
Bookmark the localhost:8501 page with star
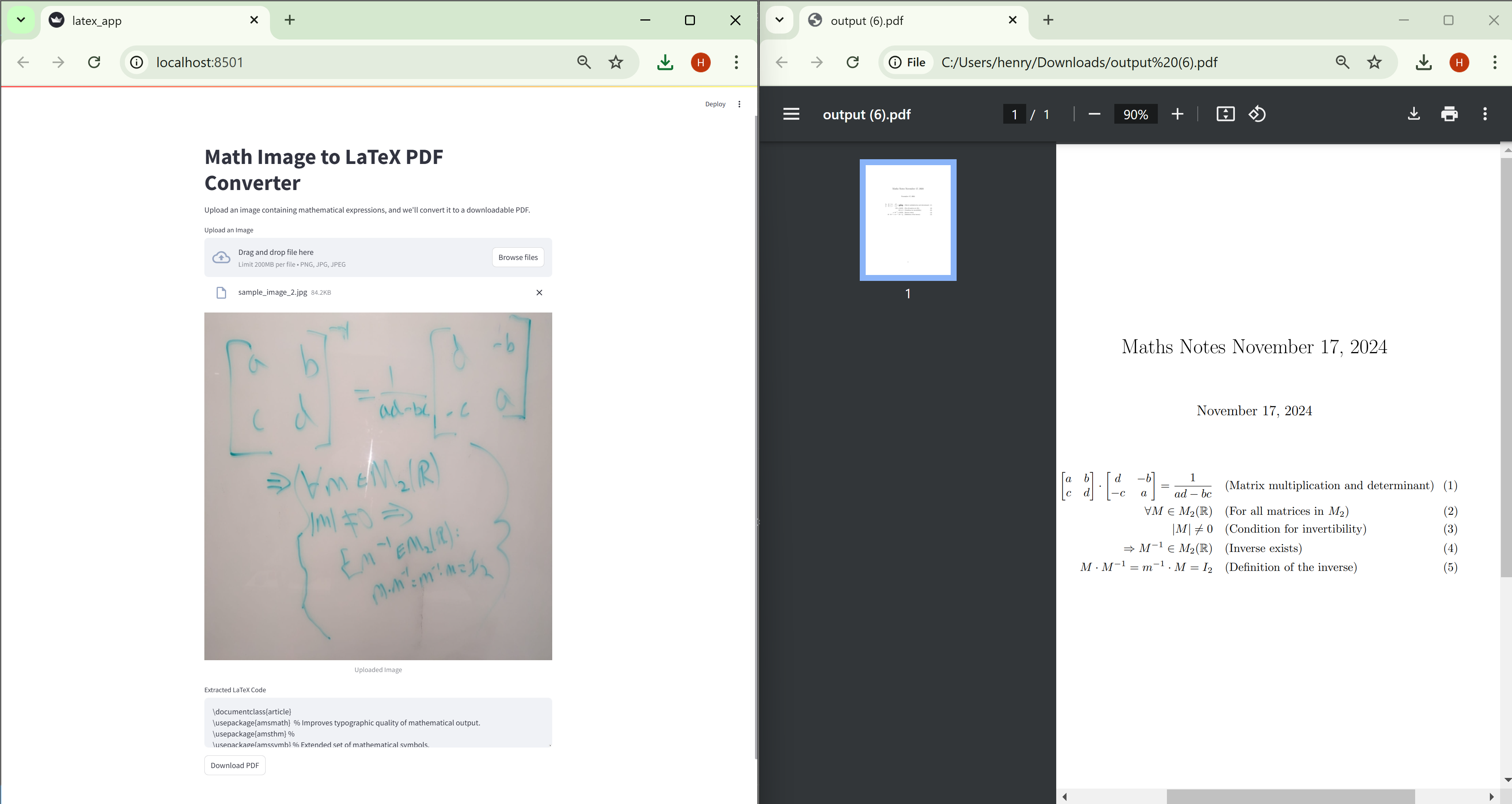click(615, 62)
